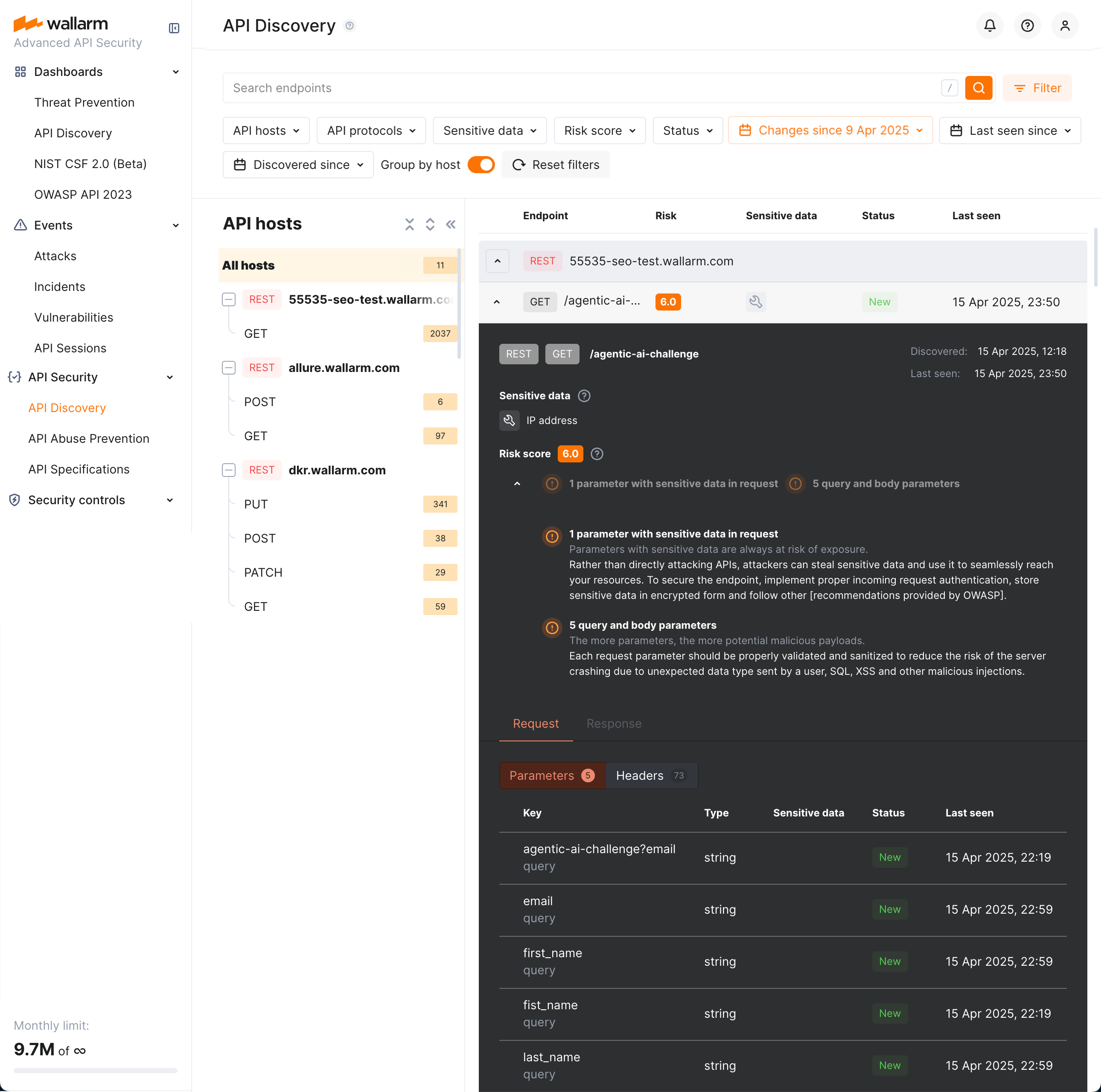The height and width of the screenshot is (1092, 1101).
Task: Open the Risk score filter dropdown
Action: (600, 131)
